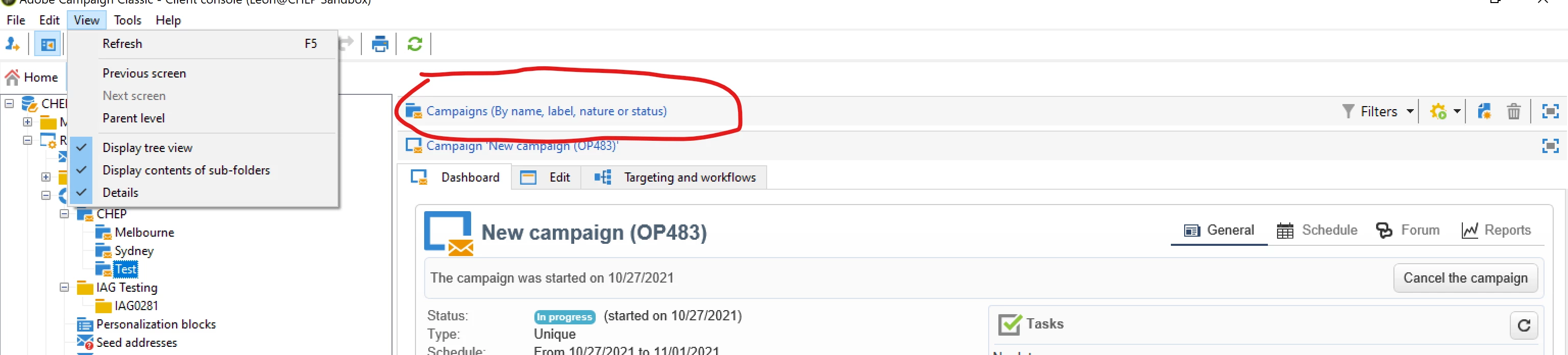The width and height of the screenshot is (1568, 355).
Task: Choose Refresh from the View menu
Action: 202,44
